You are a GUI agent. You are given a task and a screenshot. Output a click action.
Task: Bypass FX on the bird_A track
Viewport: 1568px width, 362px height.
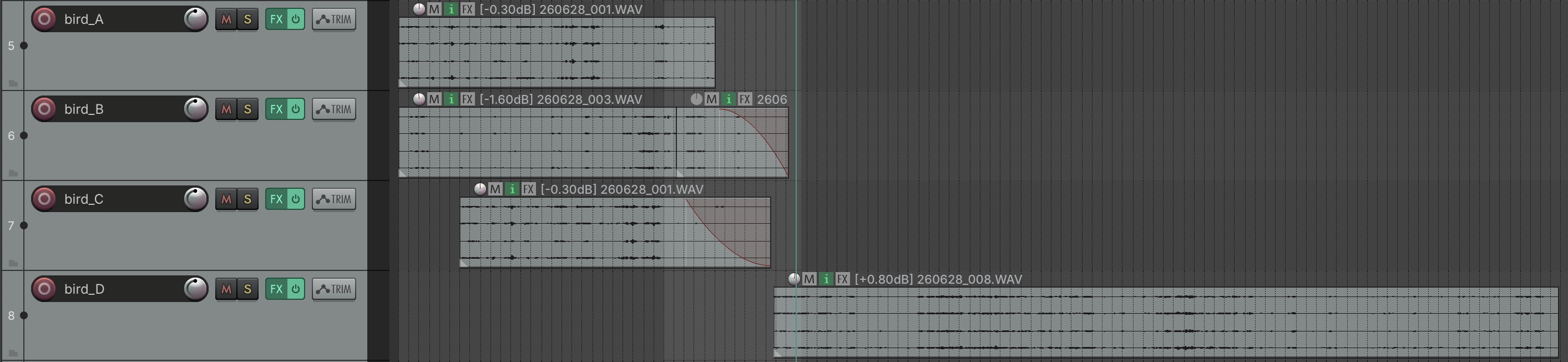click(x=295, y=19)
